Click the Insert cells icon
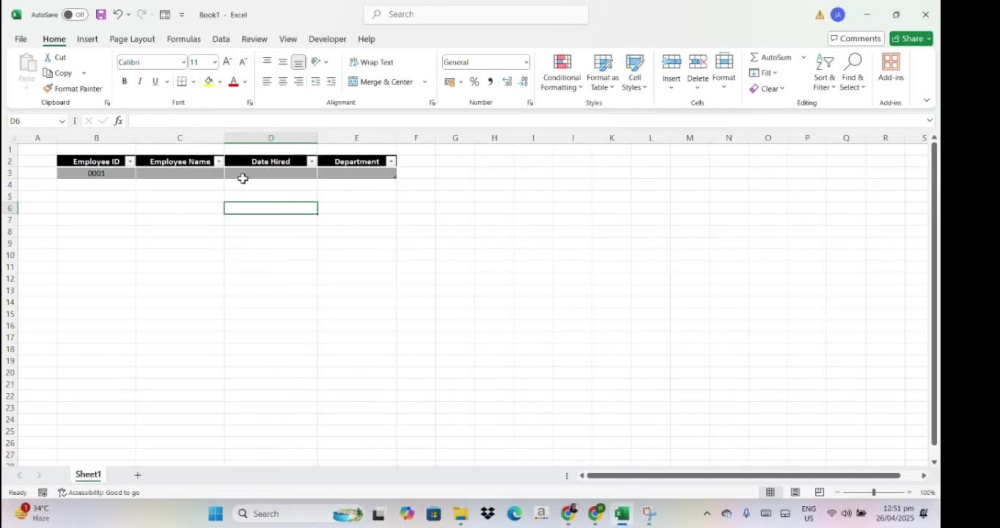 point(672,62)
